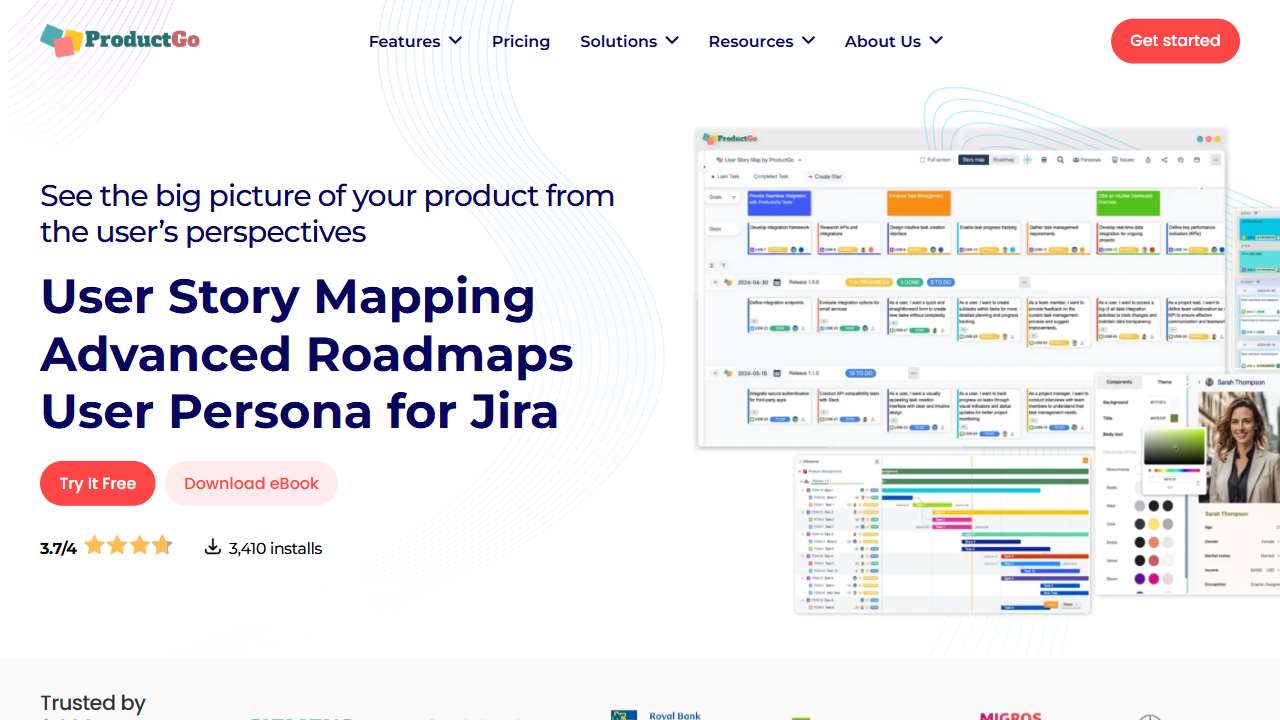This screenshot has width=1280, height=720.
Task: Adjust the hue slider in the color picker
Action: pyautogui.click(x=1176, y=470)
